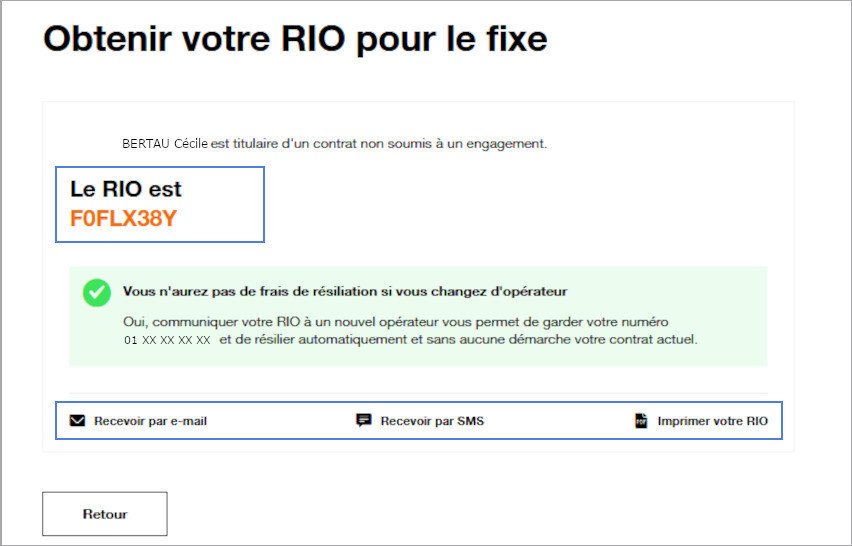The height and width of the screenshot is (546, 852).
Task: Click the text "résilier automatiquement" in the notice
Action: point(344,340)
